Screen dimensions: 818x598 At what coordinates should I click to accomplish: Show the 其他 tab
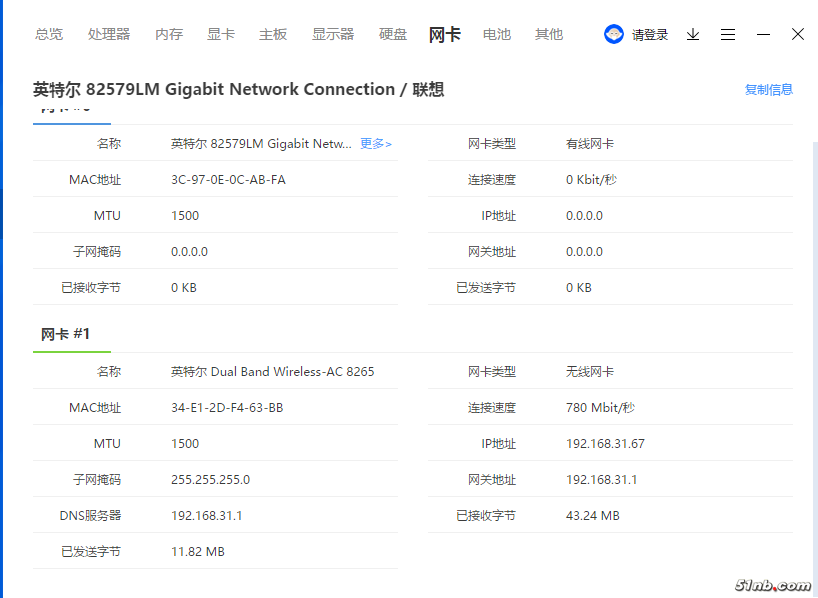click(549, 34)
